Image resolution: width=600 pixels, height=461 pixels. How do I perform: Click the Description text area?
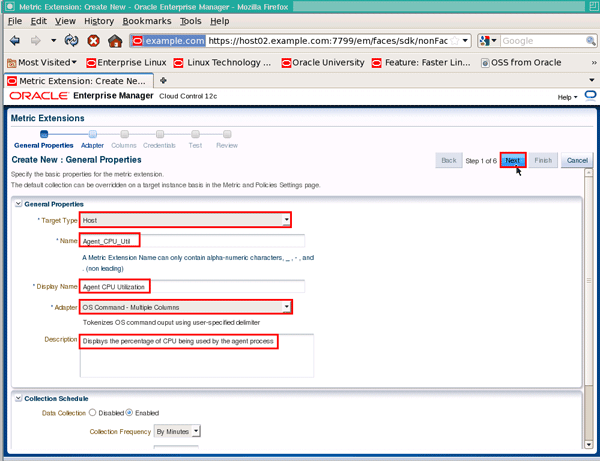point(197,356)
